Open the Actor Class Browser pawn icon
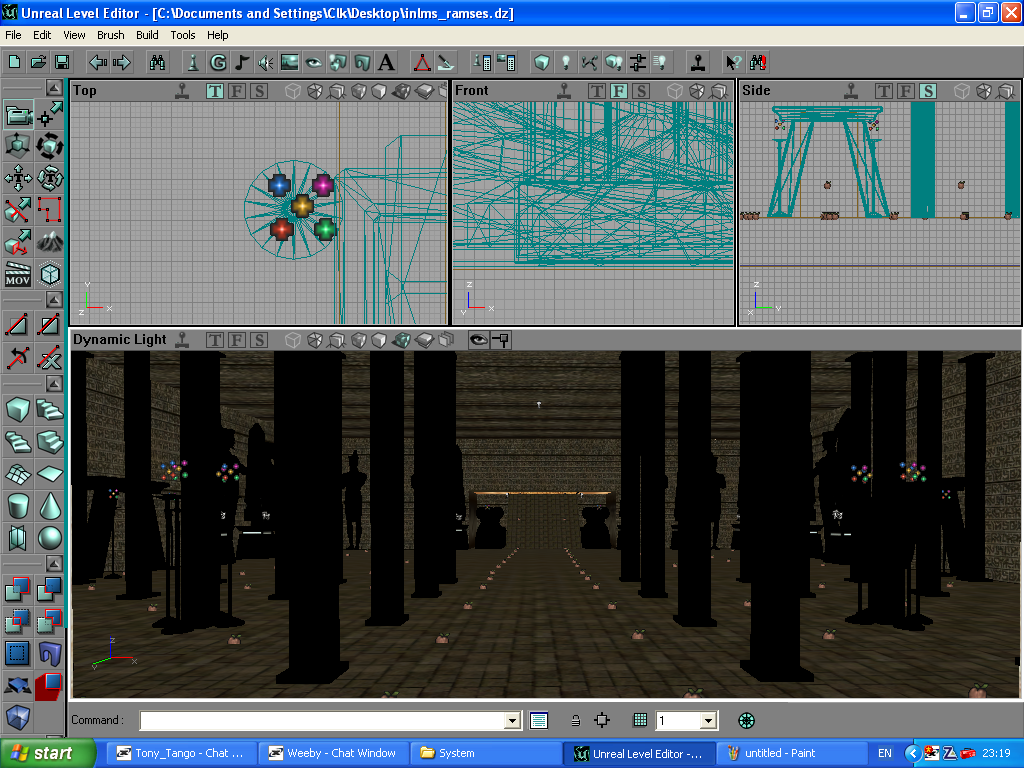1024x768 pixels. pyautogui.click(x=193, y=62)
